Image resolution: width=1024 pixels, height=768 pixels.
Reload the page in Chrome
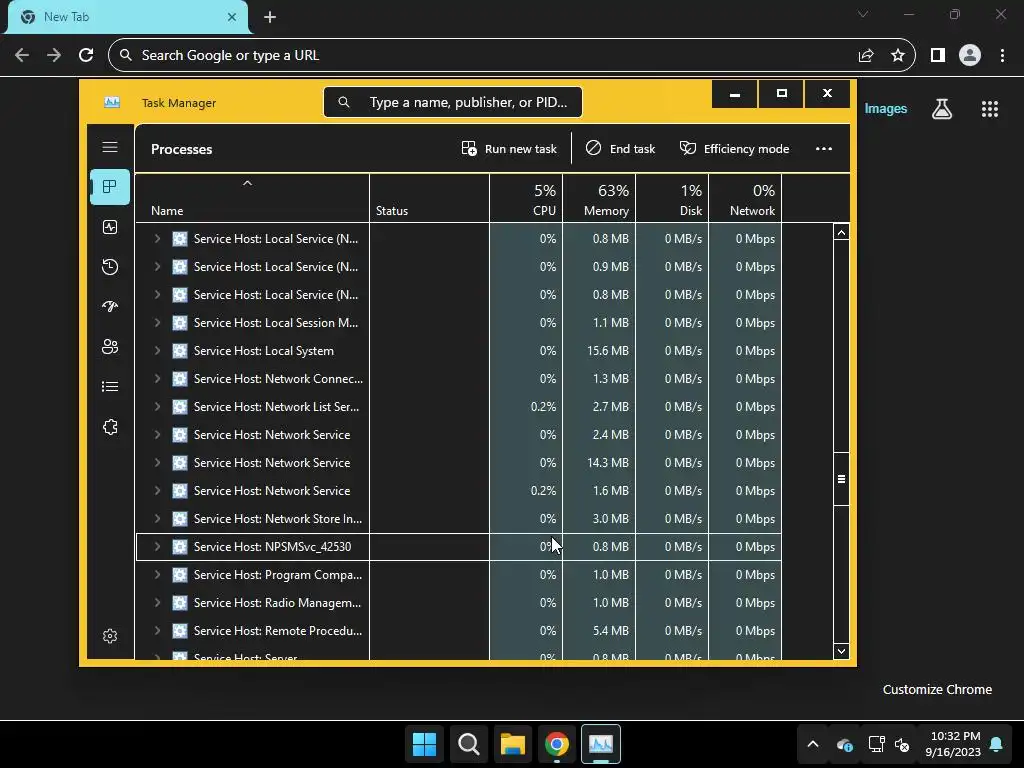click(86, 56)
